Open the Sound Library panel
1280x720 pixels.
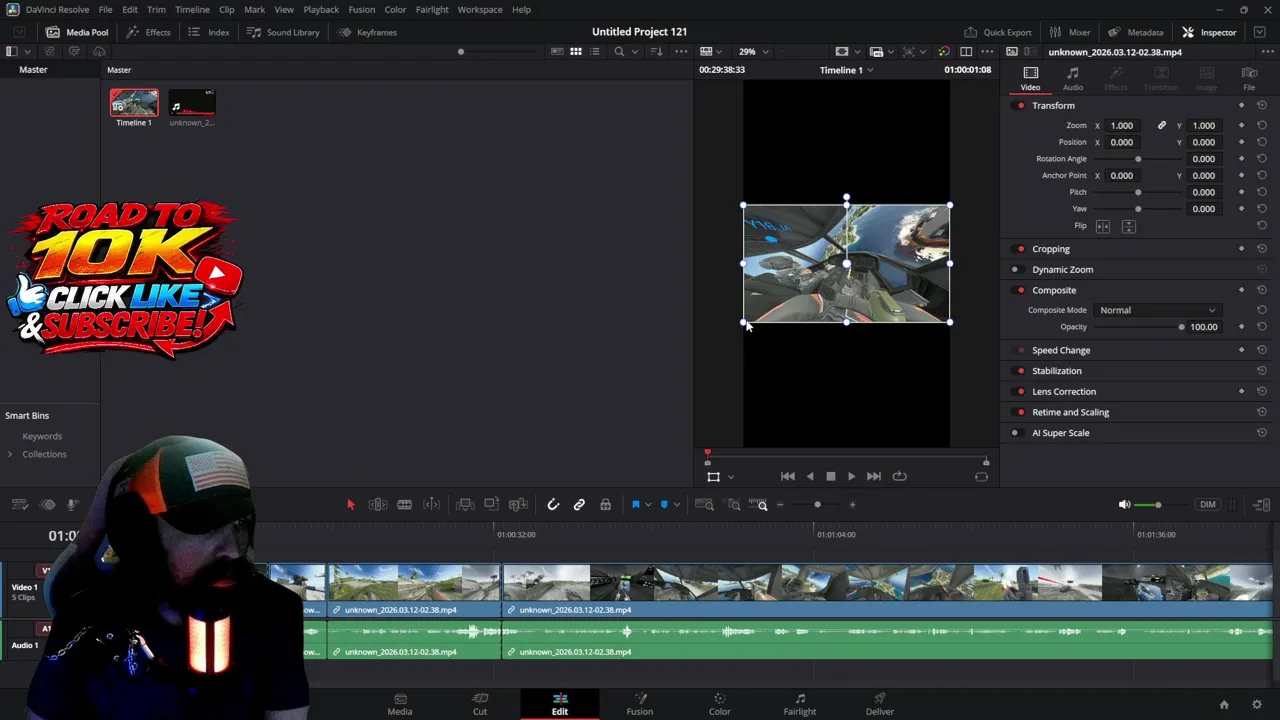[x=283, y=32]
